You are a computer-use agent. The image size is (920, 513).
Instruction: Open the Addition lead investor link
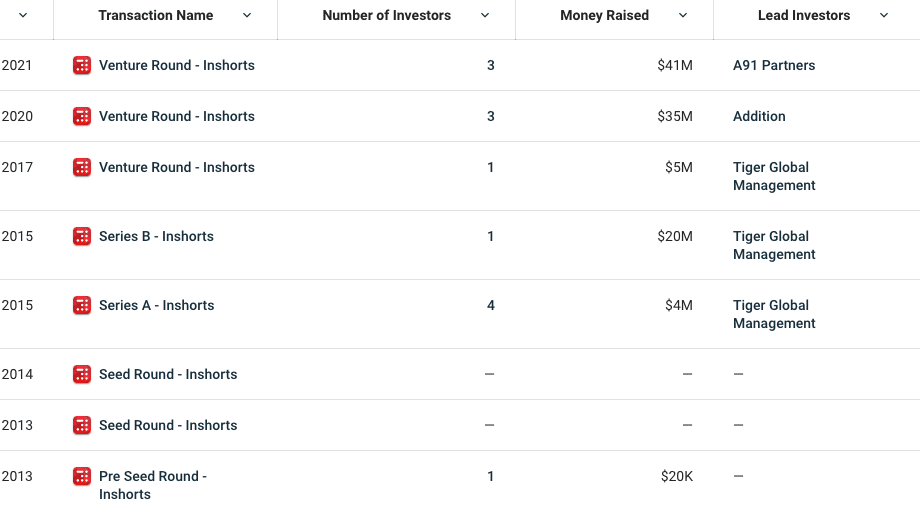pyautogui.click(x=759, y=117)
